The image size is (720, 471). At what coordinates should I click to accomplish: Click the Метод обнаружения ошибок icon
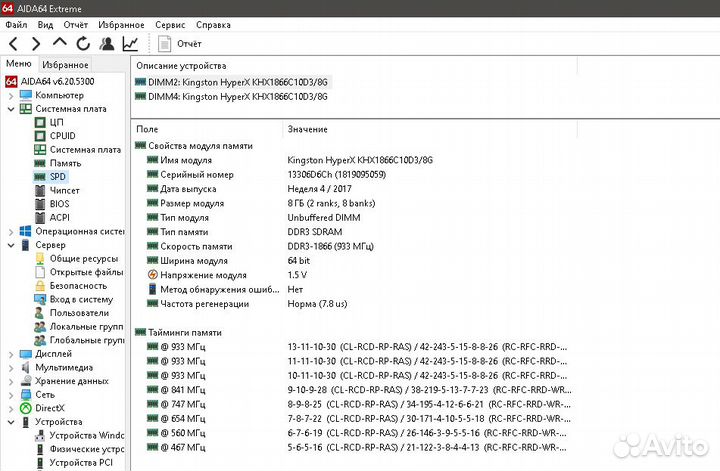[152, 289]
